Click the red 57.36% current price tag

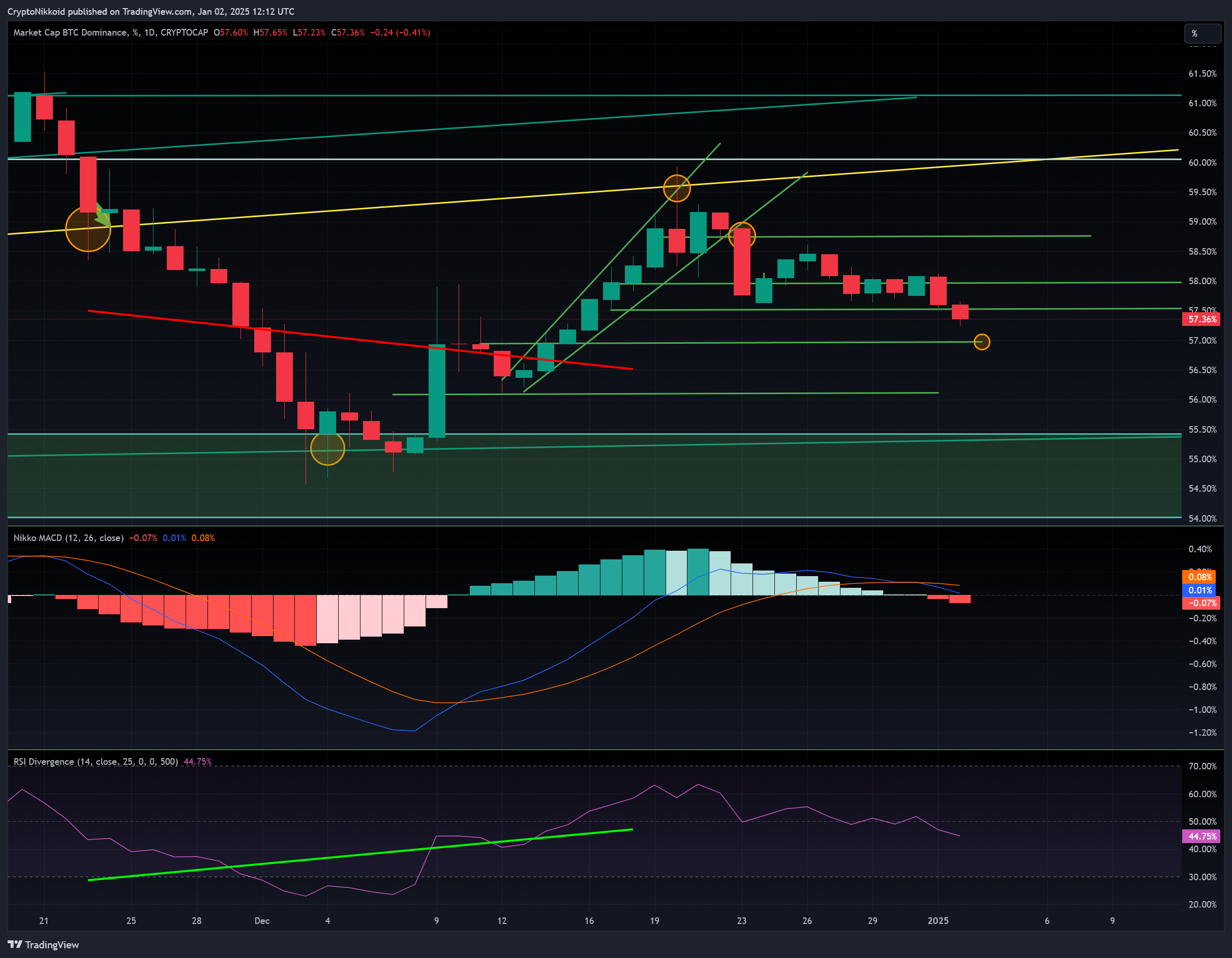point(1201,319)
